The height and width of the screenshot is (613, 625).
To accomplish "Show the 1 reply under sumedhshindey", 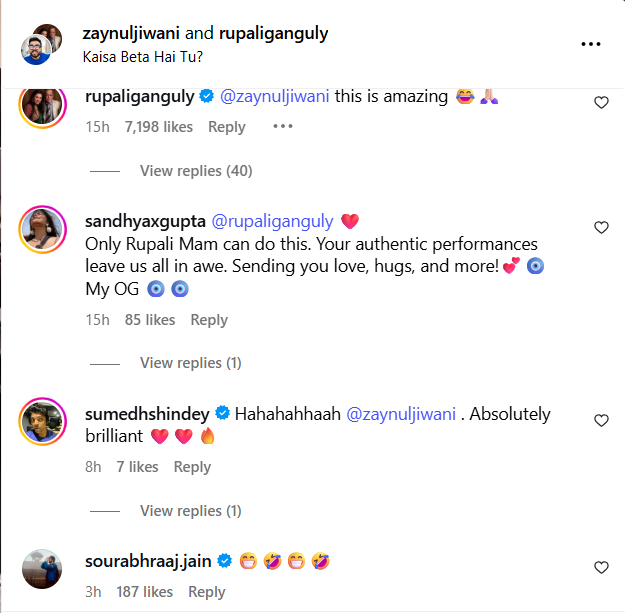I will point(190,511).
